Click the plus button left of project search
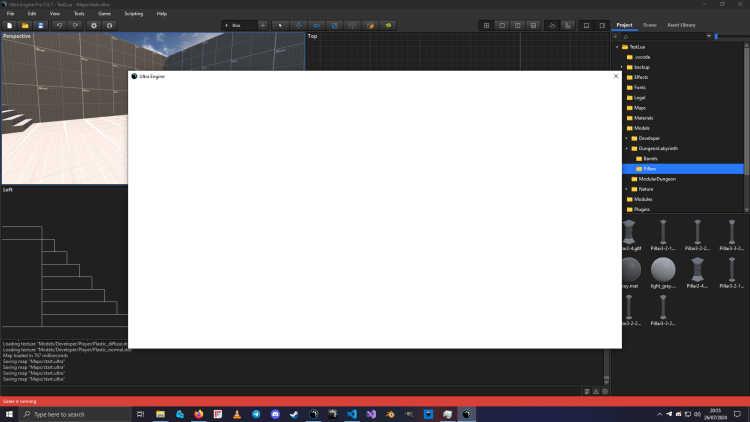 [615, 36]
